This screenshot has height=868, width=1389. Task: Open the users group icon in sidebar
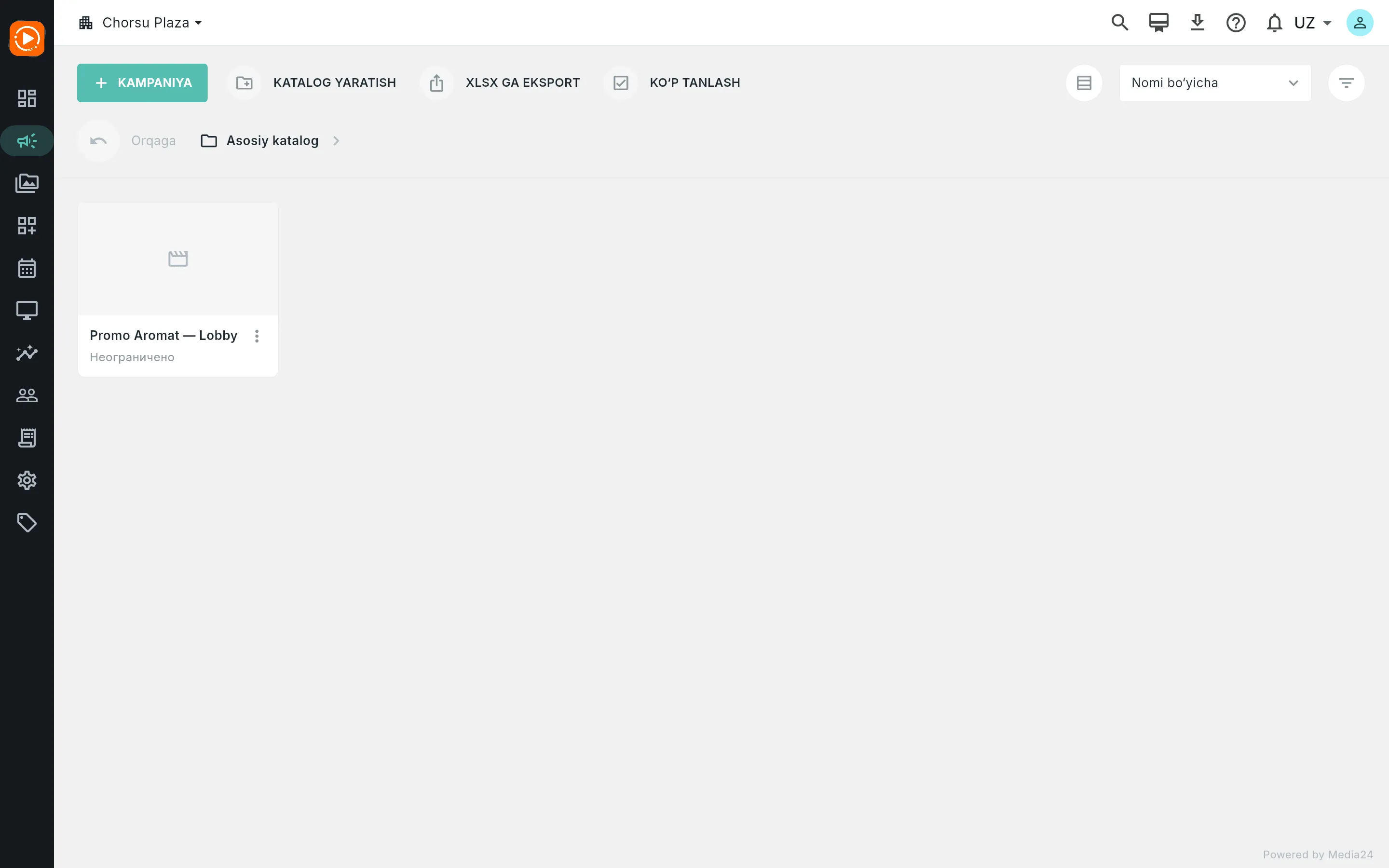tap(27, 395)
